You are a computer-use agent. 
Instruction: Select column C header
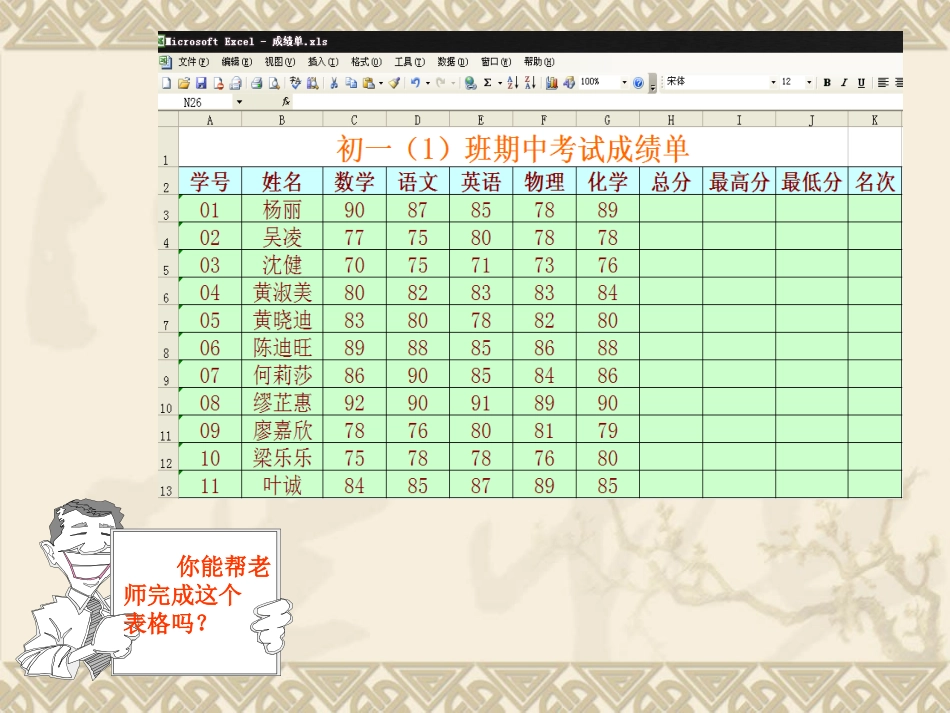(354, 119)
